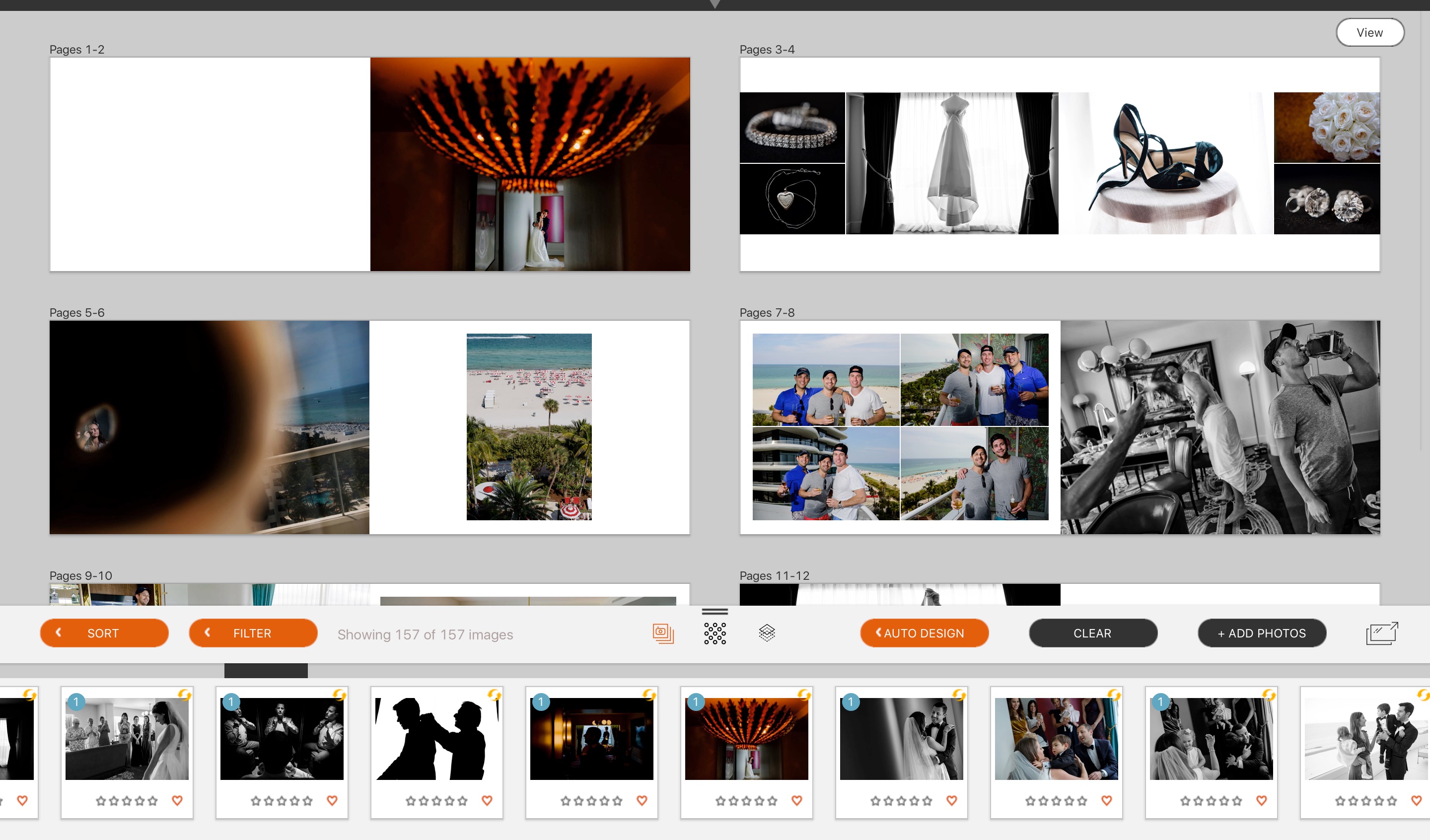Set fifth star on bride with family thumbnail
This screenshot has height=840, width=1430.
click(x=152, y=801)
